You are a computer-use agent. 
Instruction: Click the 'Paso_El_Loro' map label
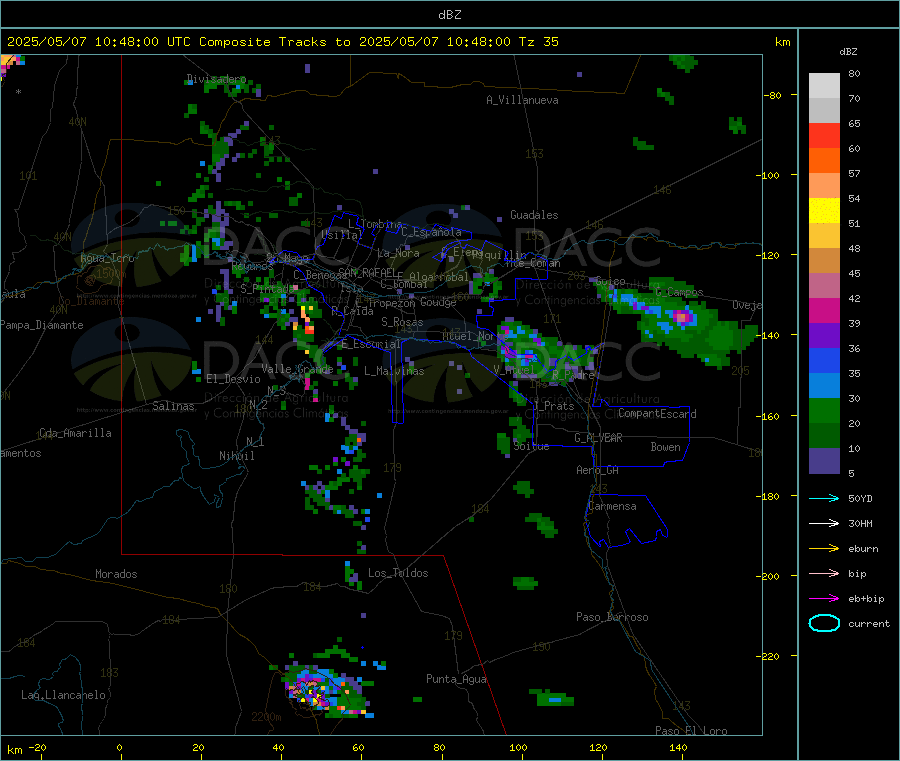[691, 731]
